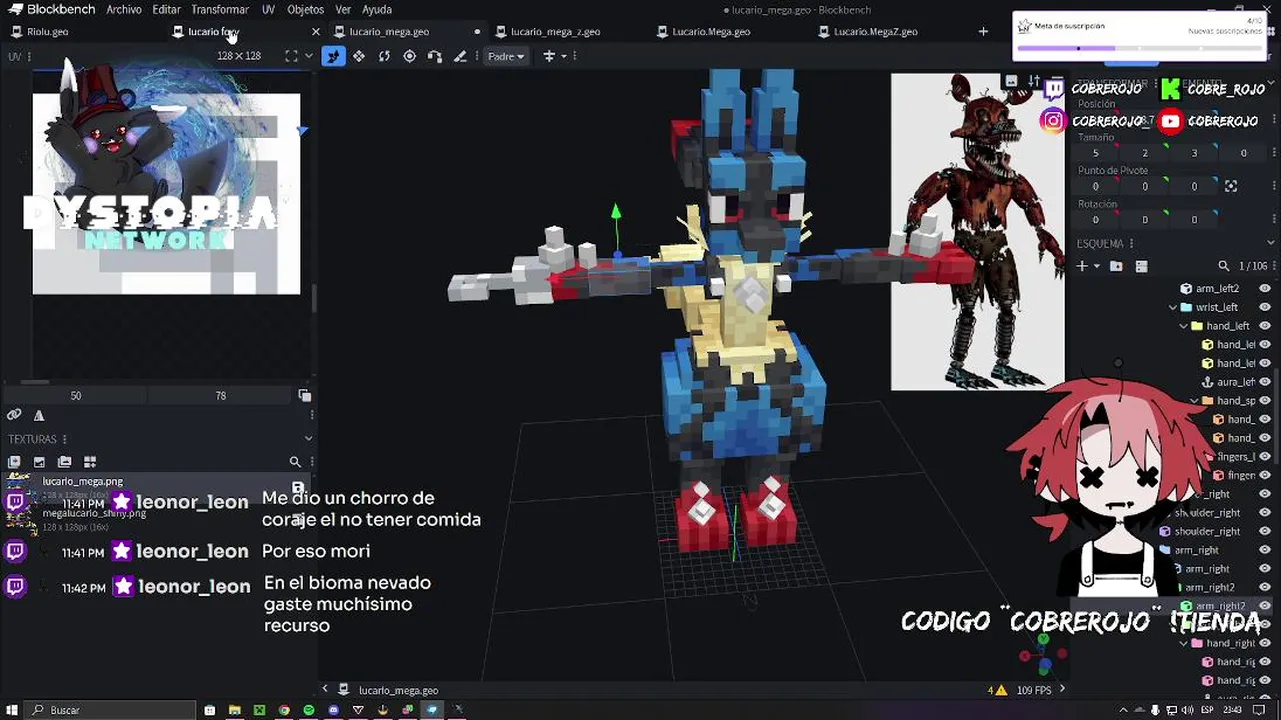This screenshot has width=1281, height=720.
Task: Toggle visibility of arm_left2
Action: click(x=1265, y=289)
